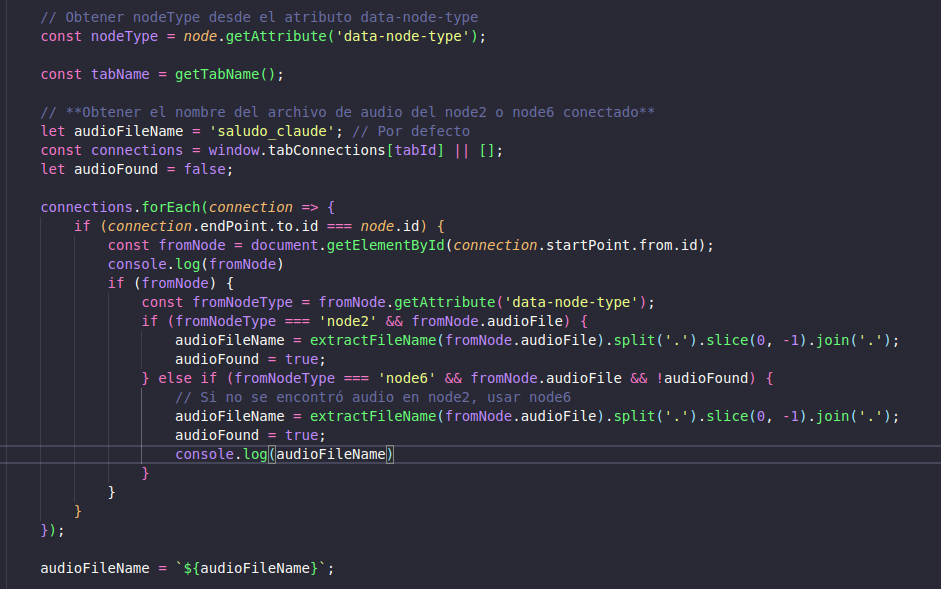This screenshot has width=941, height=589.
Task: Place the cursor in 'console.log(audioFileName)' line
Action: coord(284,455)
